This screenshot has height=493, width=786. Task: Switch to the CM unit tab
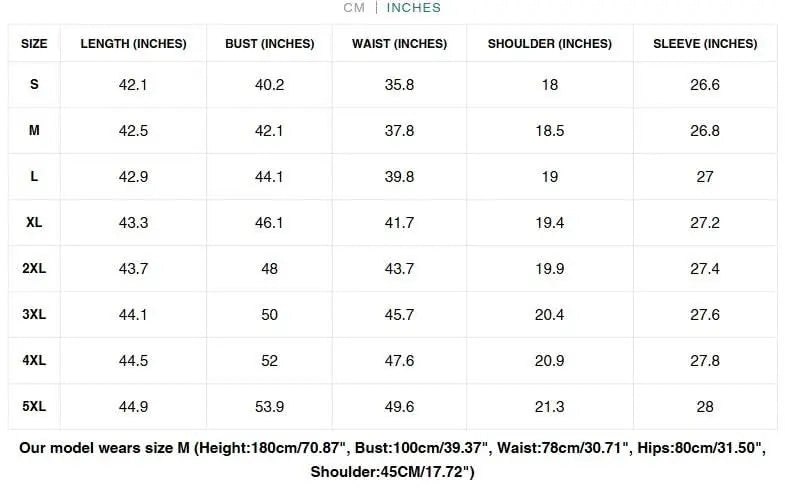coord(354,8)
